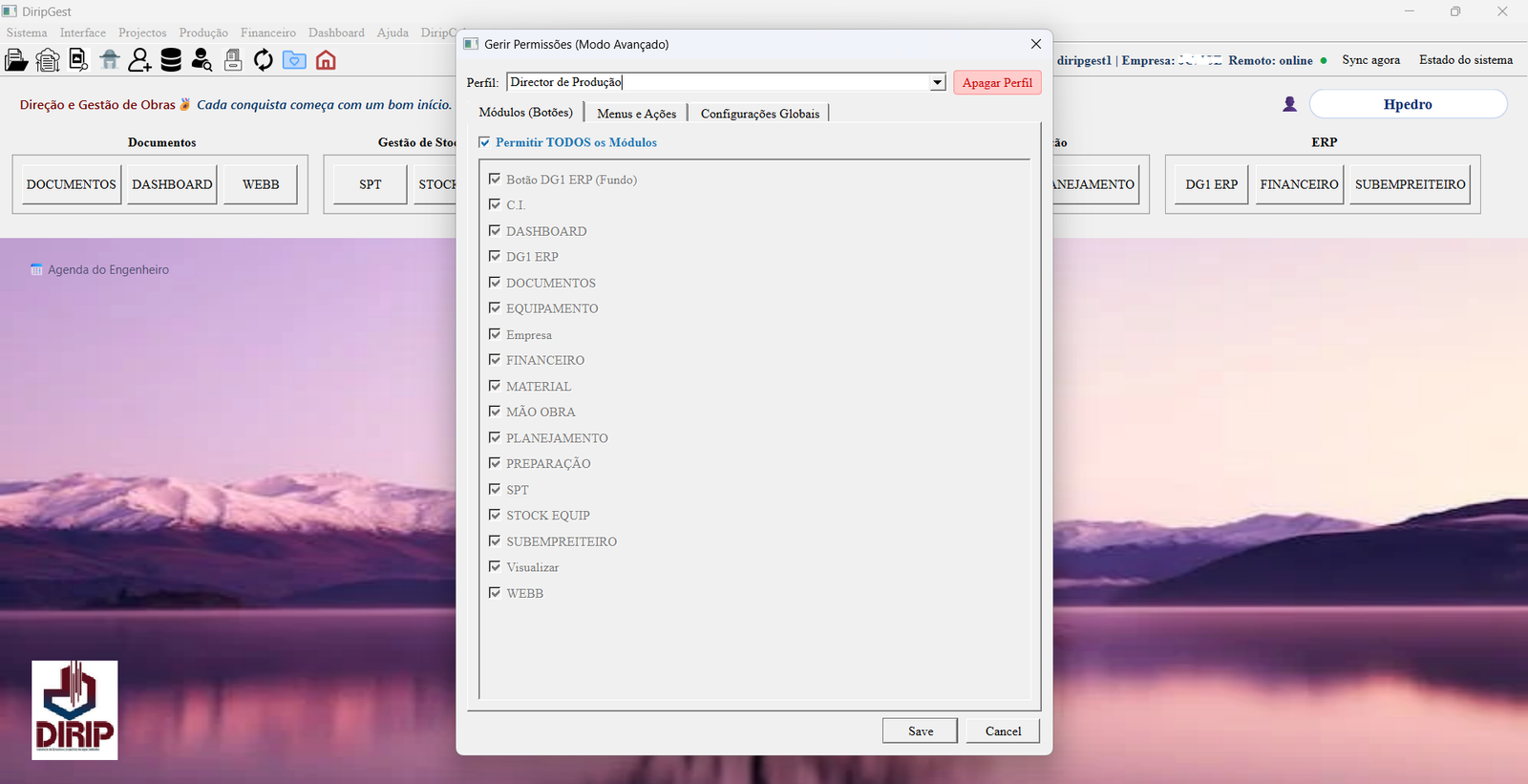Click Sync agora in status bar
The image size is (1528, 784).
point(1370,60)
